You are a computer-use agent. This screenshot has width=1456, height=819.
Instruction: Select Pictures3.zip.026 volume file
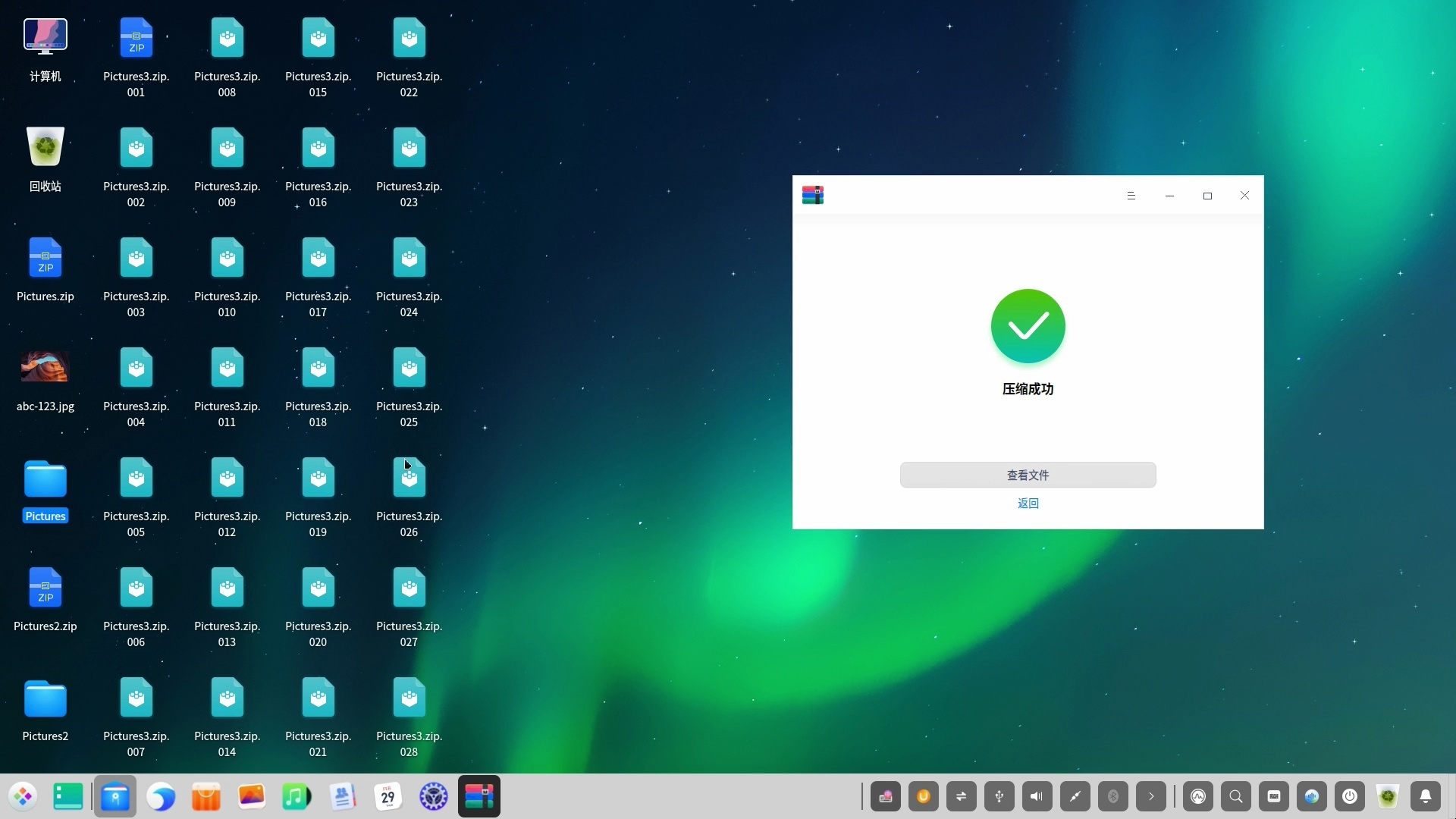click(409, 497)
